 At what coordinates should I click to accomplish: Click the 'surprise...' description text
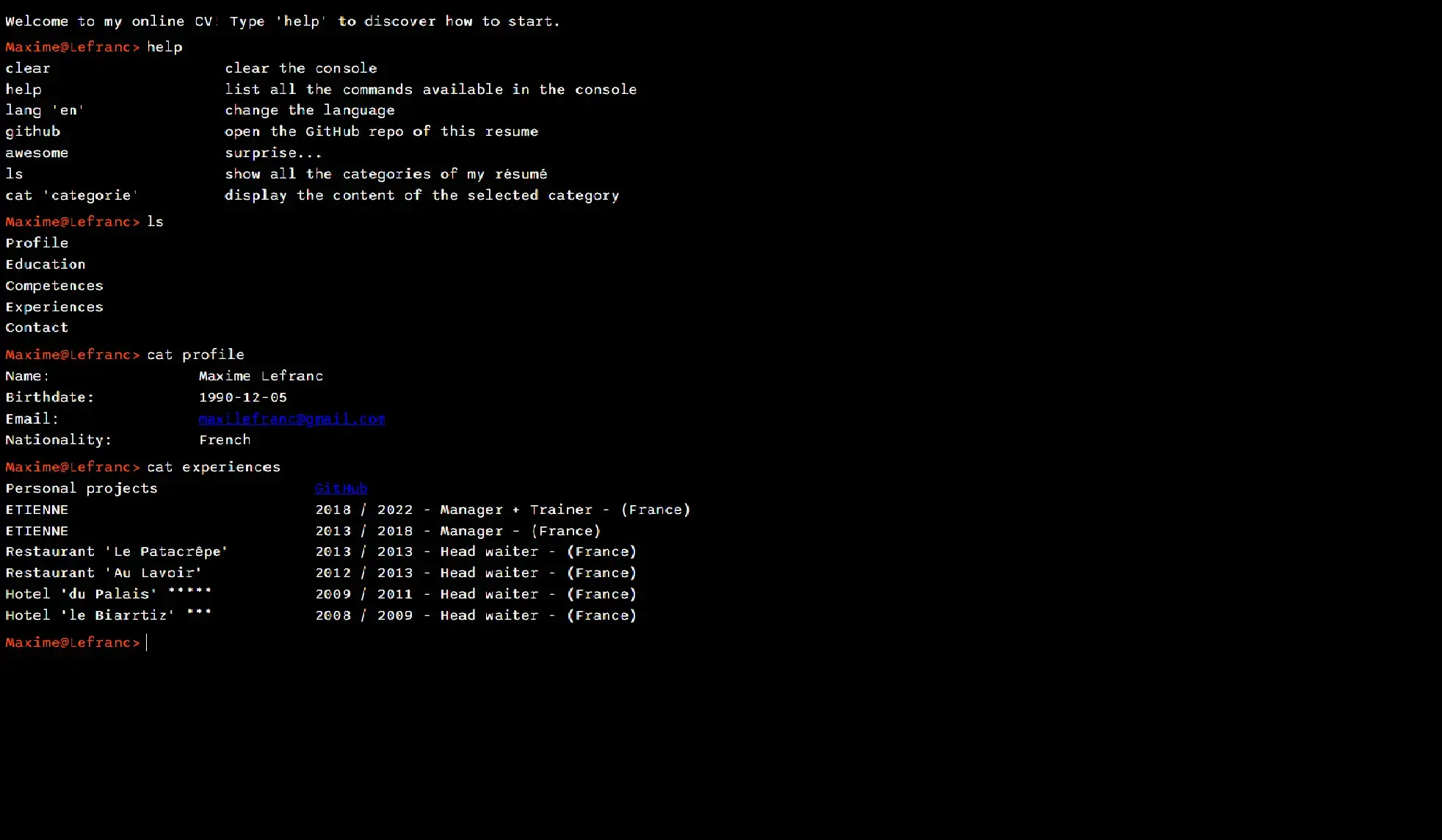273,153
